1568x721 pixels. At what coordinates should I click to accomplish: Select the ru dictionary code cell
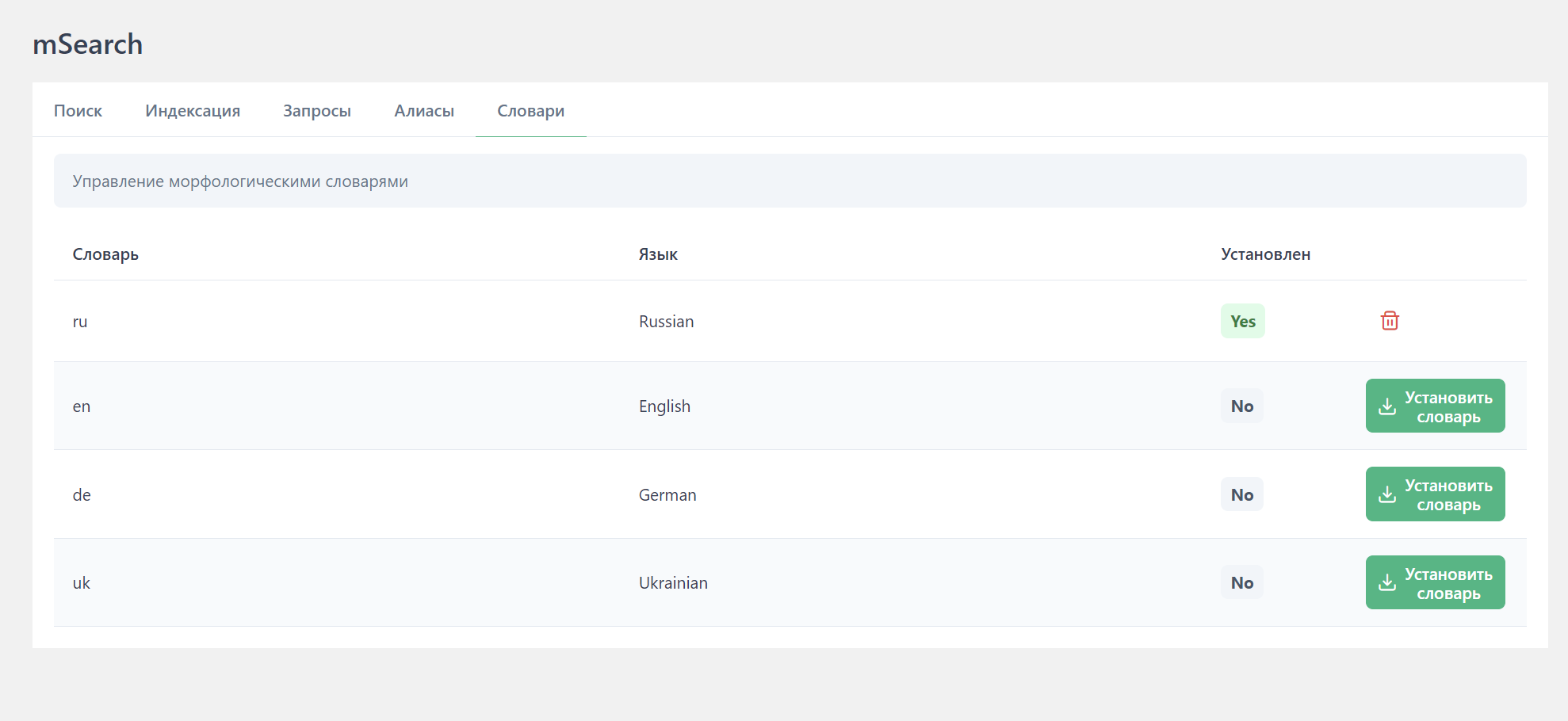pyautogui.click(x=80, y=322)
